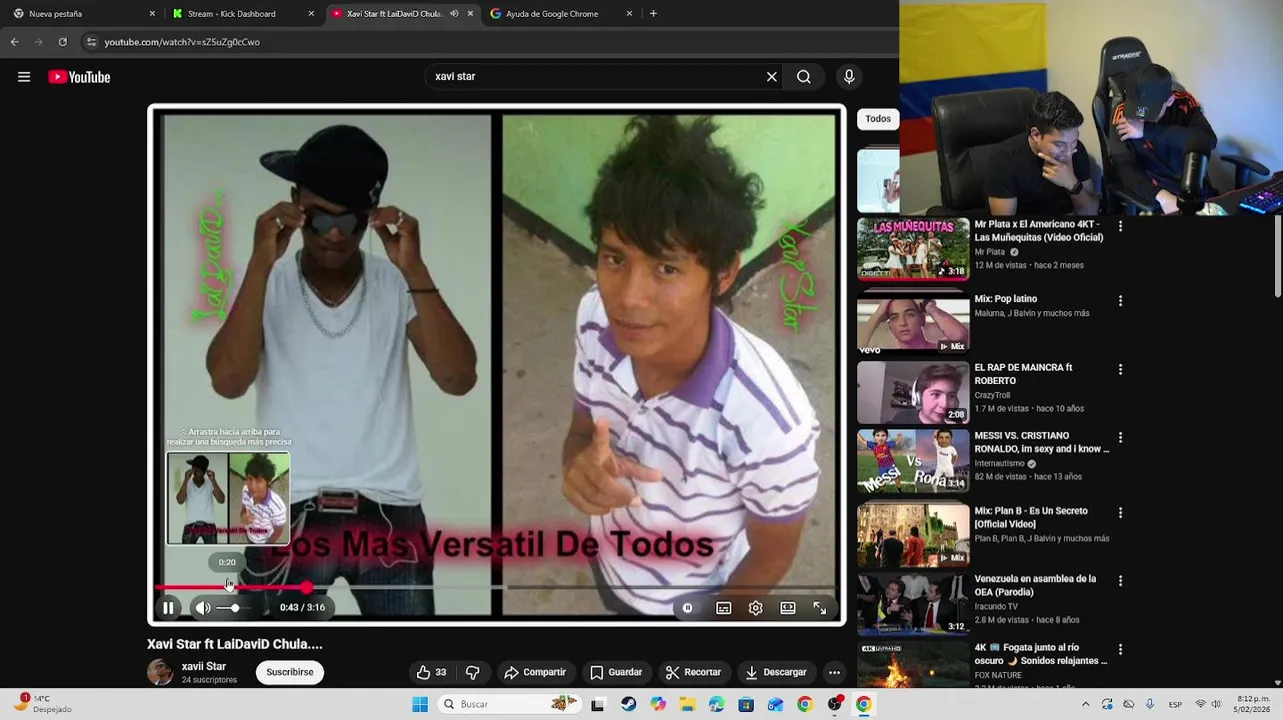The height and width of the screenshot is (720, 1283).
Task: Open options for Venezuela en asamblea video
Action: [x=1120, y=581]
